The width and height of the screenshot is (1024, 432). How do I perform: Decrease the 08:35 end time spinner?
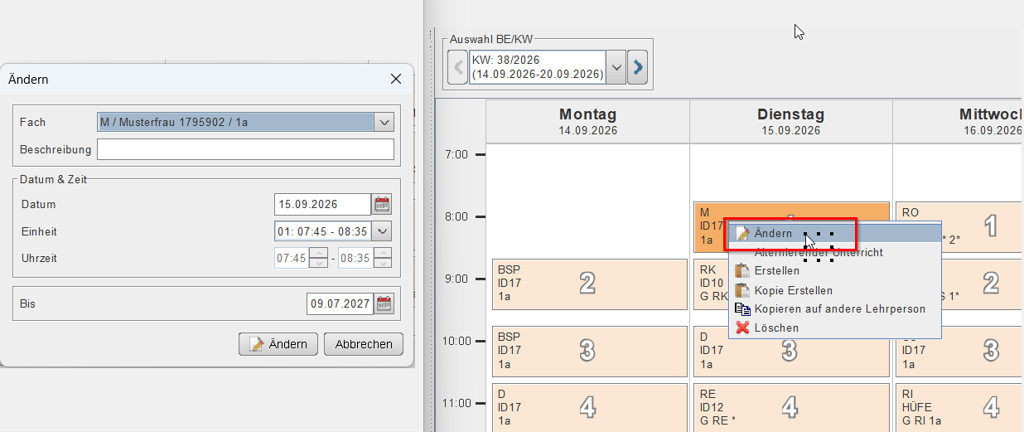point(383,263)
